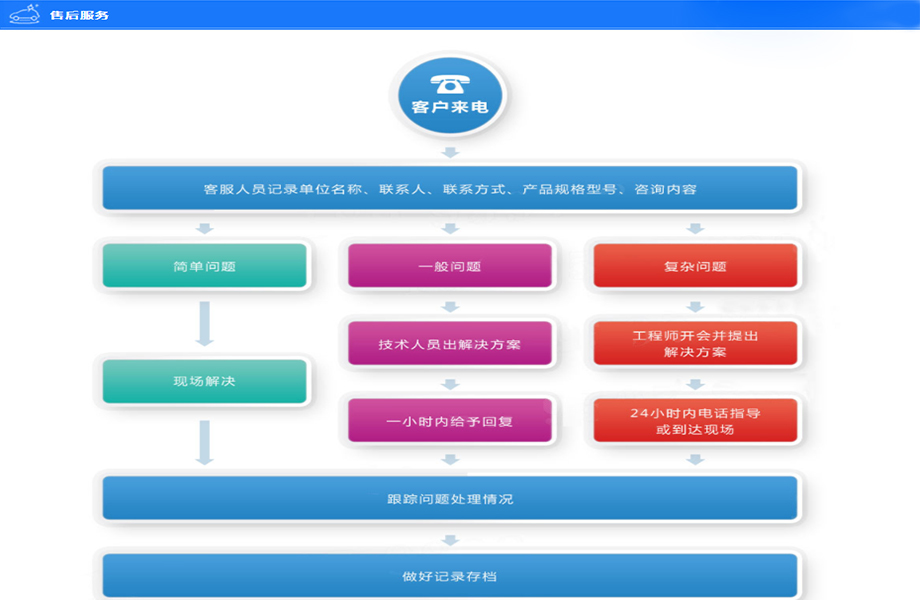The height and width of the screenshot is (600, 920).
Task: Select the red 复杂问题 box
Action: (695, 266)
